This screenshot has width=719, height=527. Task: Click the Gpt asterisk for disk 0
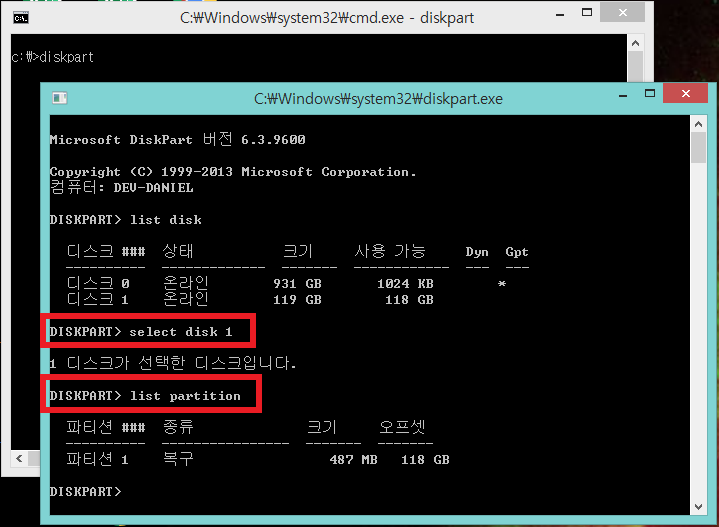coord(502,284)
